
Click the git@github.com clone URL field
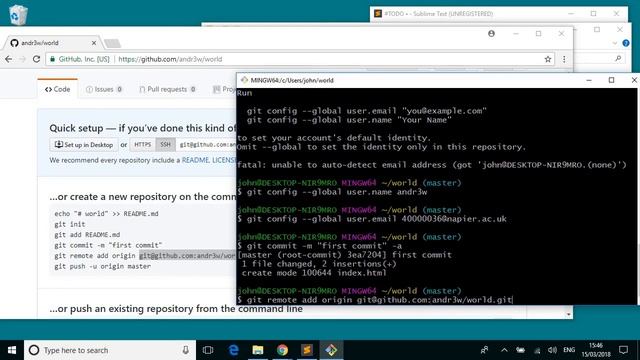206,144
